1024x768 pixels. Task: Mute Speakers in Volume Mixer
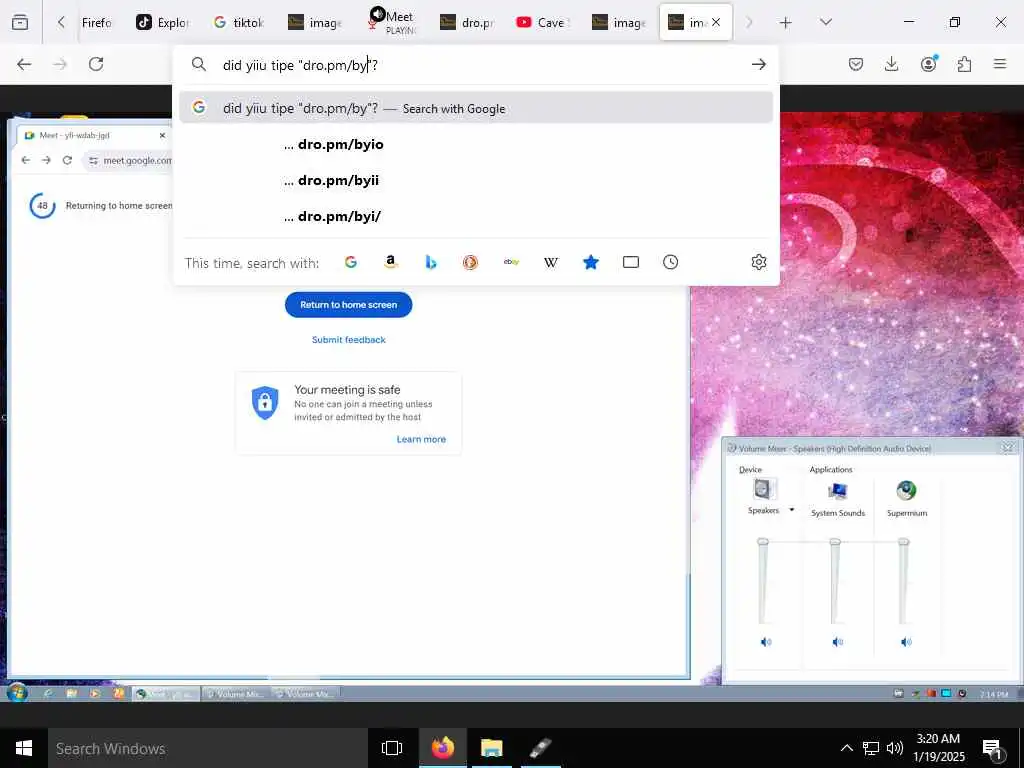point(766,642)
